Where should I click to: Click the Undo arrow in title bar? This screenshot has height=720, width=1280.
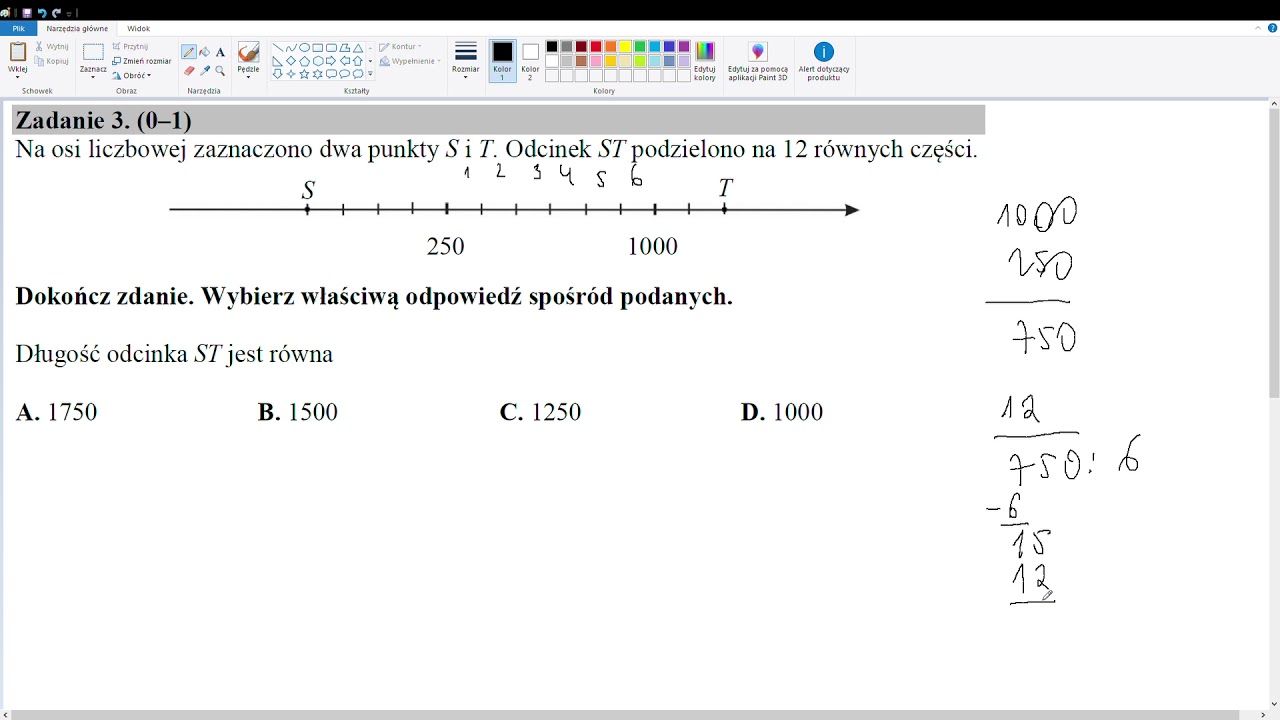pos(42,13)
